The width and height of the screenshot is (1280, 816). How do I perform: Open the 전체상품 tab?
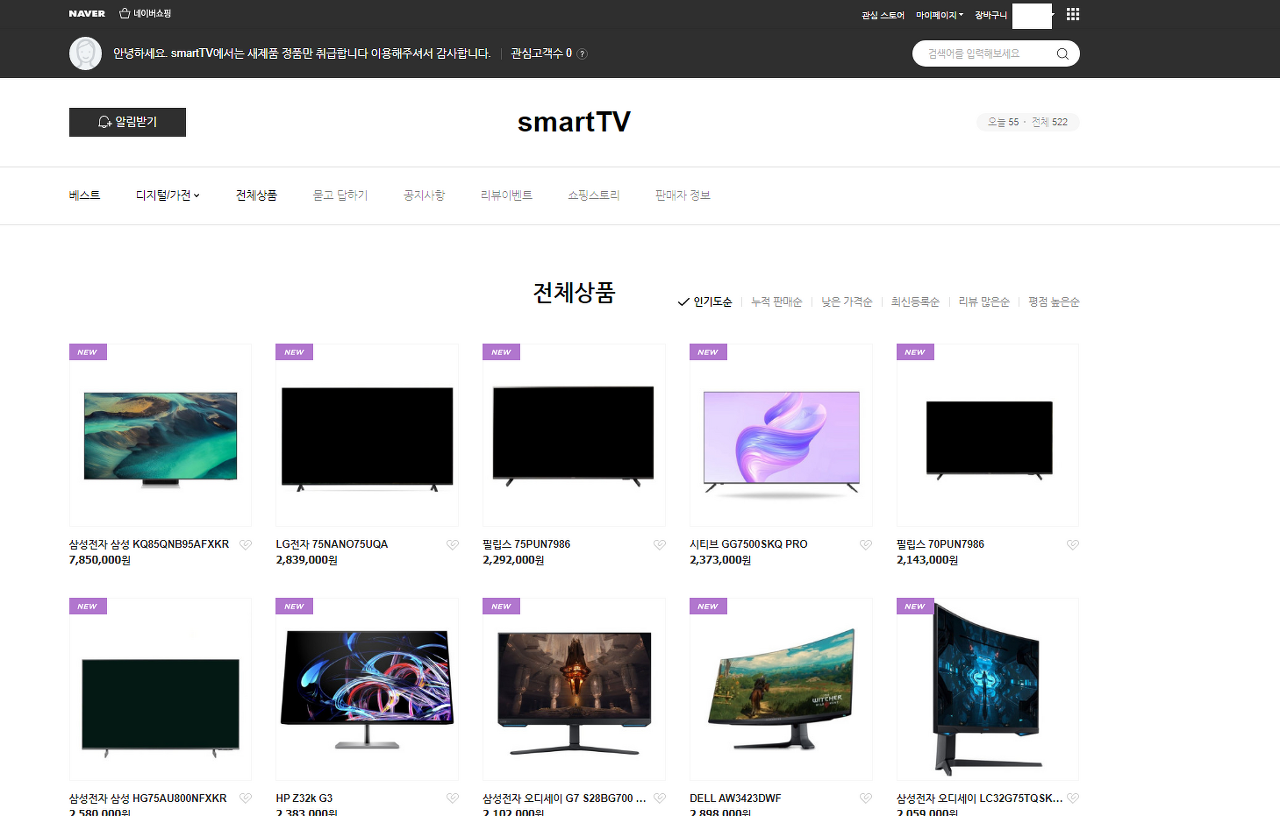[256, 196]
